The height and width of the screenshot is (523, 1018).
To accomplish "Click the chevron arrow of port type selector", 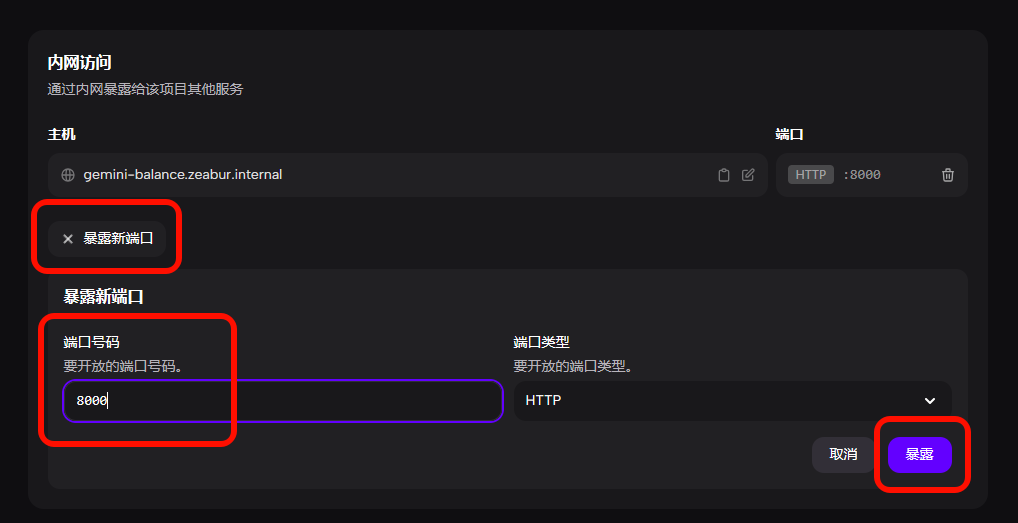I will click(x=930, y=401).
